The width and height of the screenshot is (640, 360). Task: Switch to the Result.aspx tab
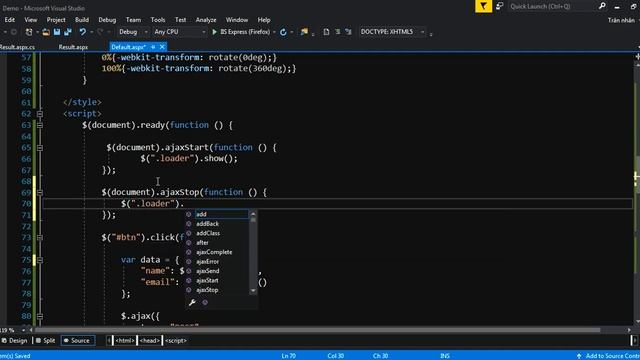pos(73,47)
